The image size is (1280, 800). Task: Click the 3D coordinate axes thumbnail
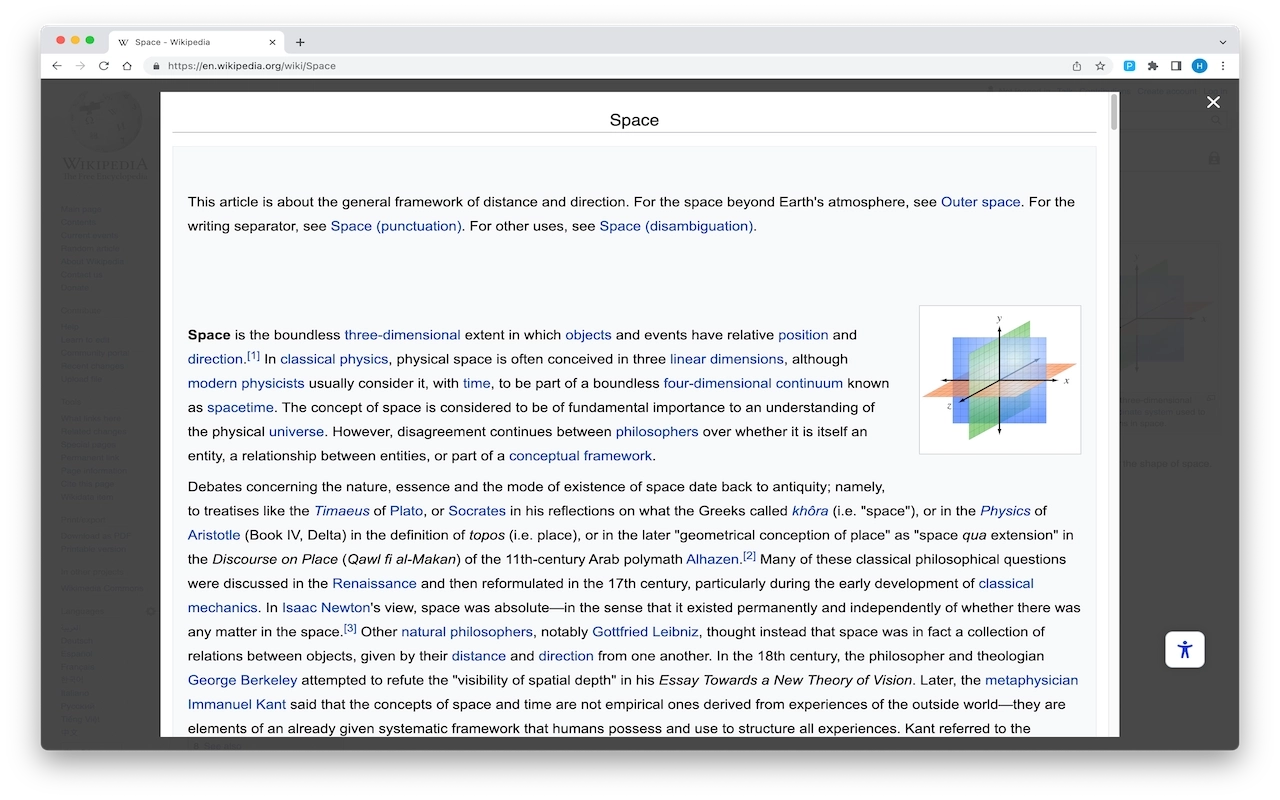pyautogui.click(x=999, y=380)
